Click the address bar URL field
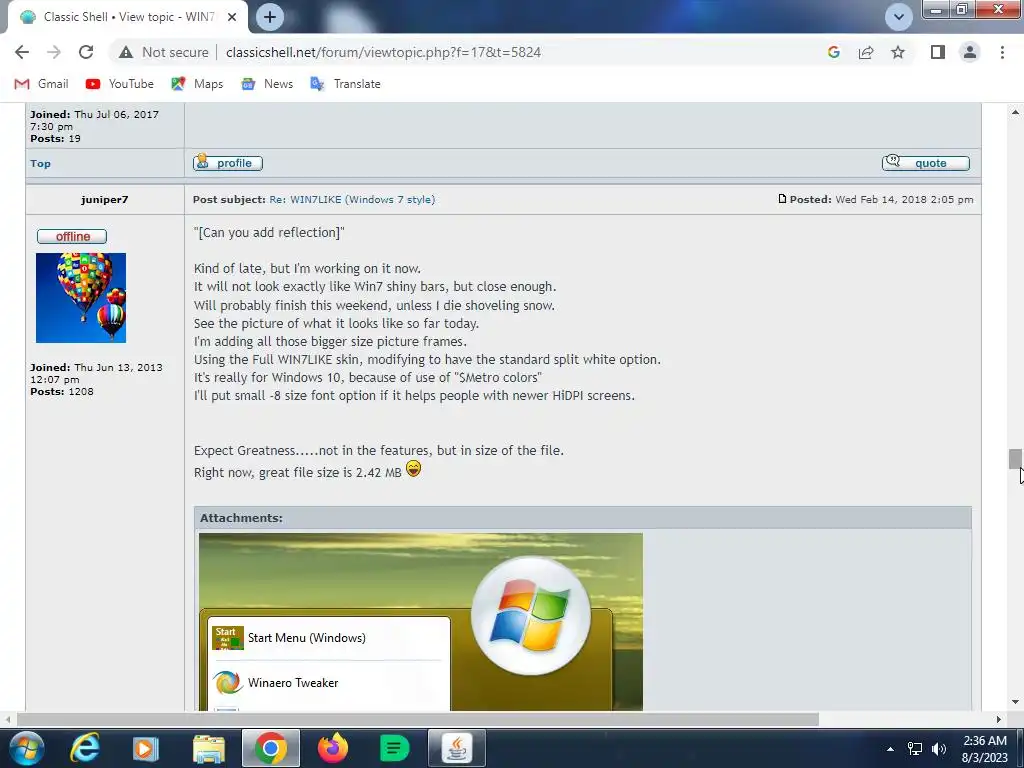The width and height of the screenshot is (1024, 768). point(383,52)
